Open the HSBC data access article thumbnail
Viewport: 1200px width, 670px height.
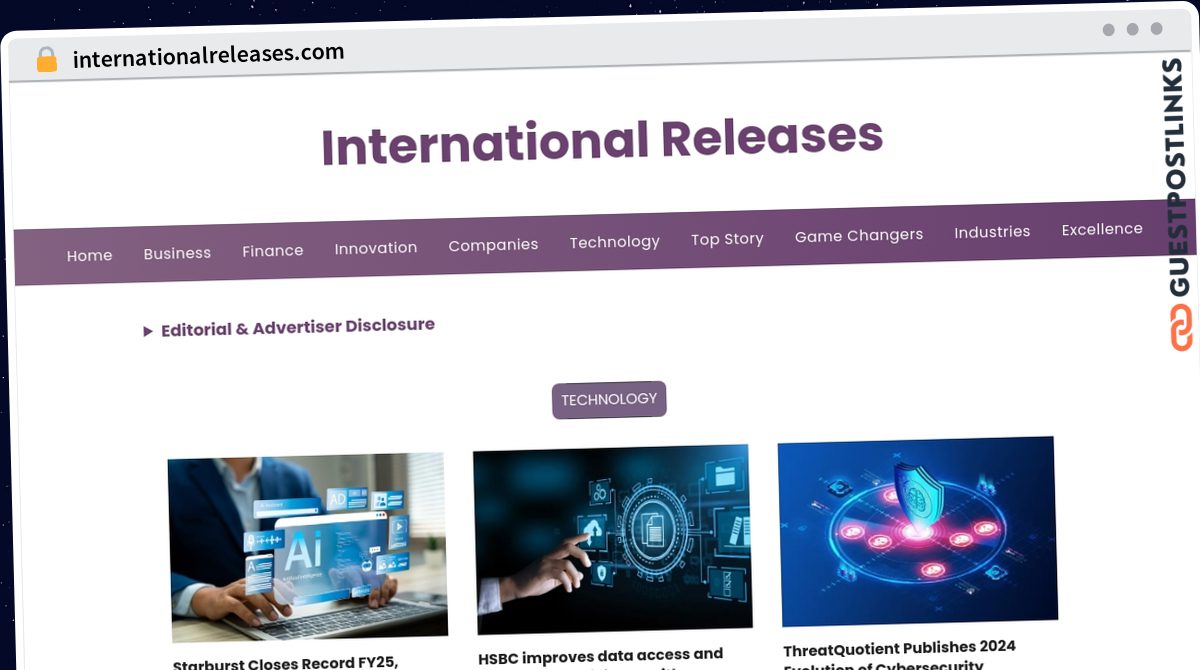tap(612, 539)
